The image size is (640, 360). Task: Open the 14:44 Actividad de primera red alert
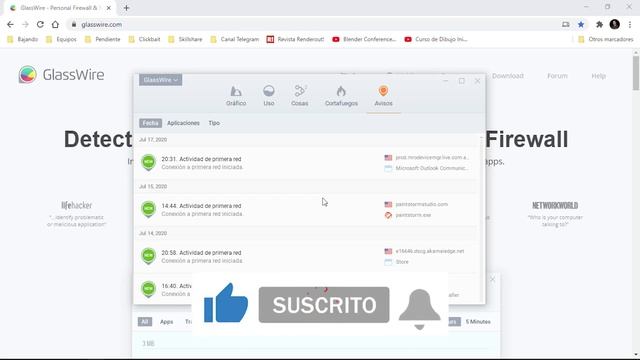coord(201,206)
